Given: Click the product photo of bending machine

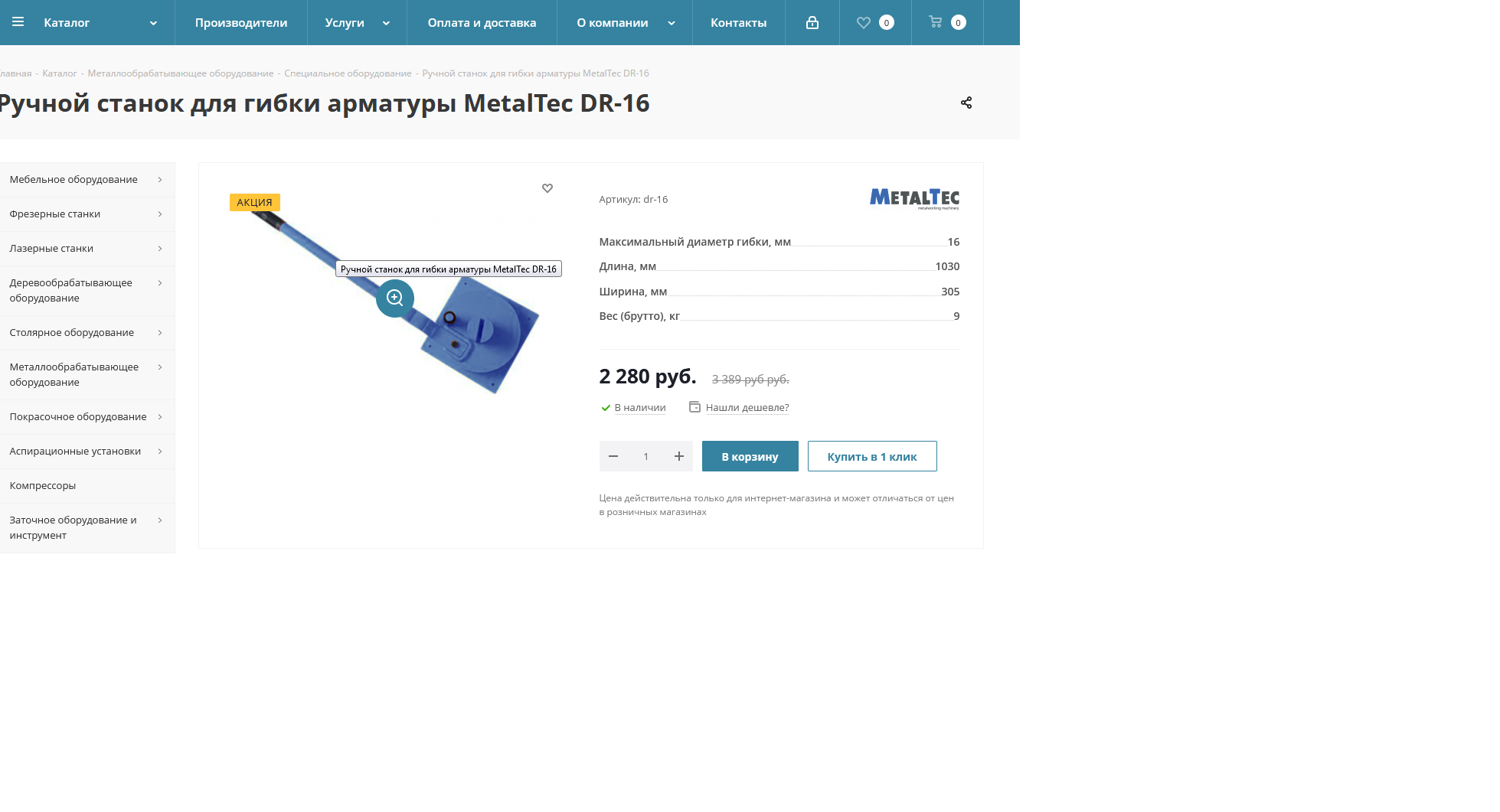Looking at the screenshot, I should point(395,302).
